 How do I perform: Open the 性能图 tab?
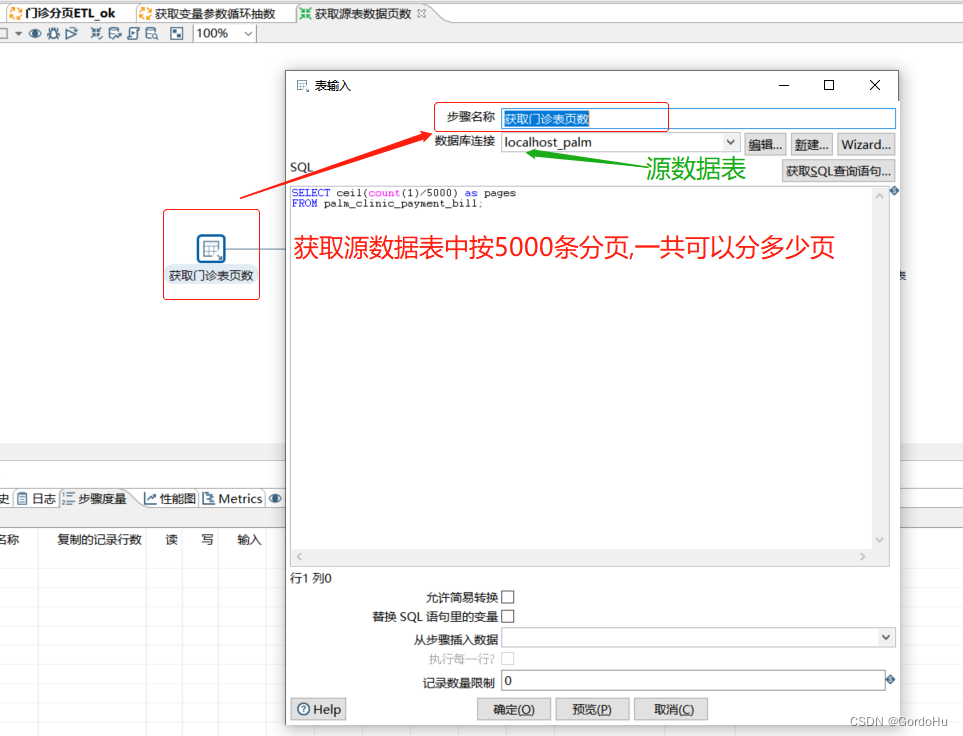coord(170,499)
